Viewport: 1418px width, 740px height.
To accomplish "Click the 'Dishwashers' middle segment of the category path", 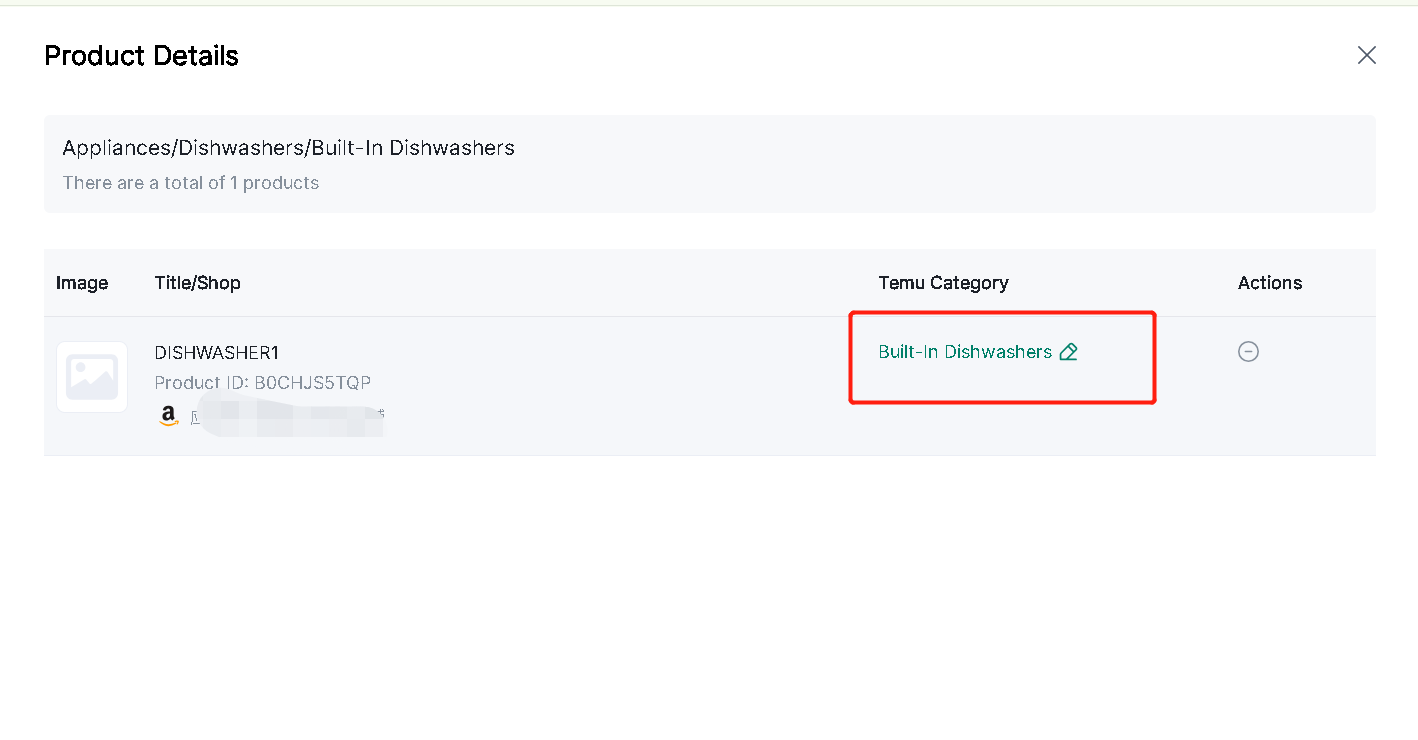I will [x=242, y=148].
